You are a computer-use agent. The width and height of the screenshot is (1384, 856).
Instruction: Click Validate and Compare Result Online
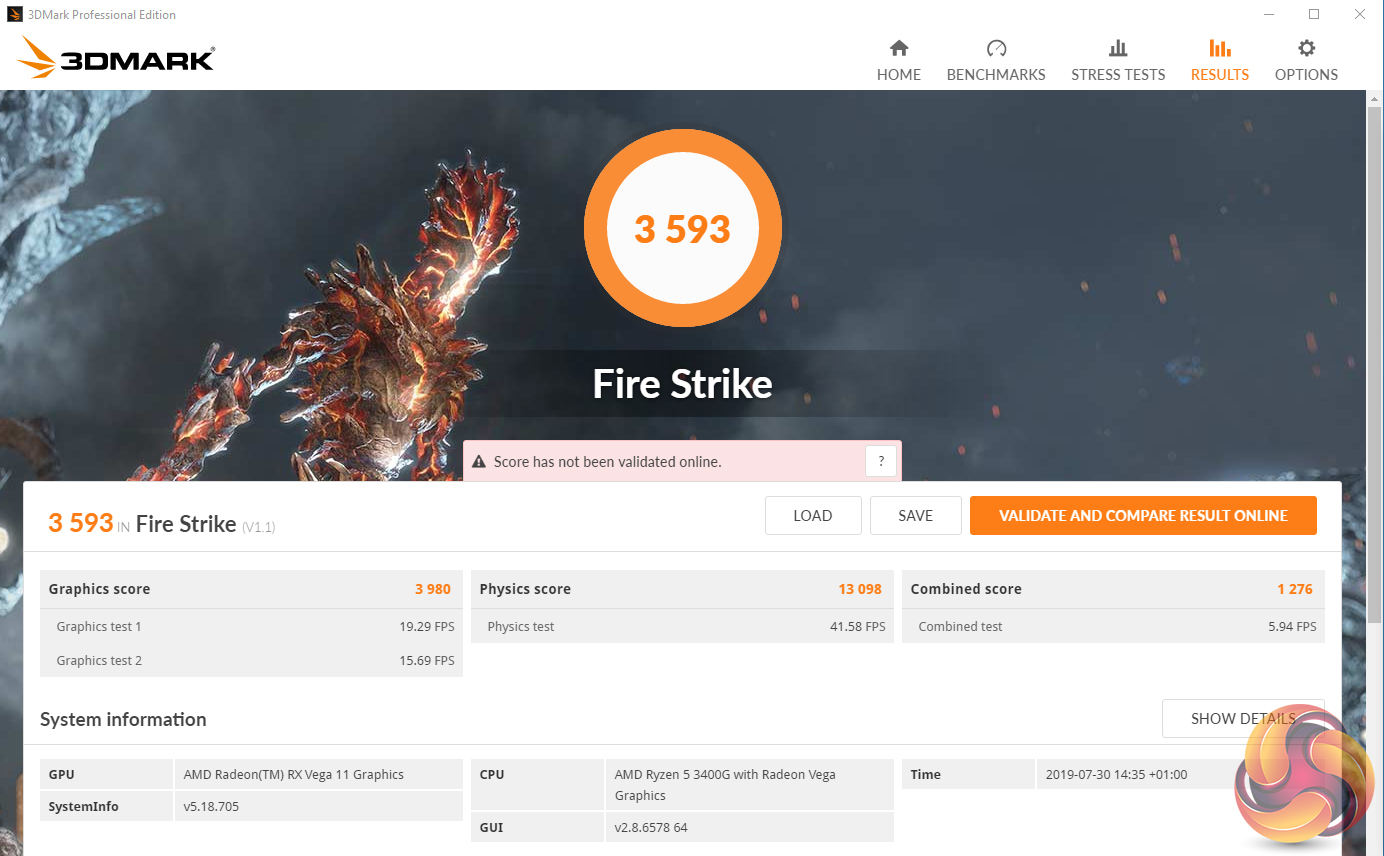(1142, 516)
